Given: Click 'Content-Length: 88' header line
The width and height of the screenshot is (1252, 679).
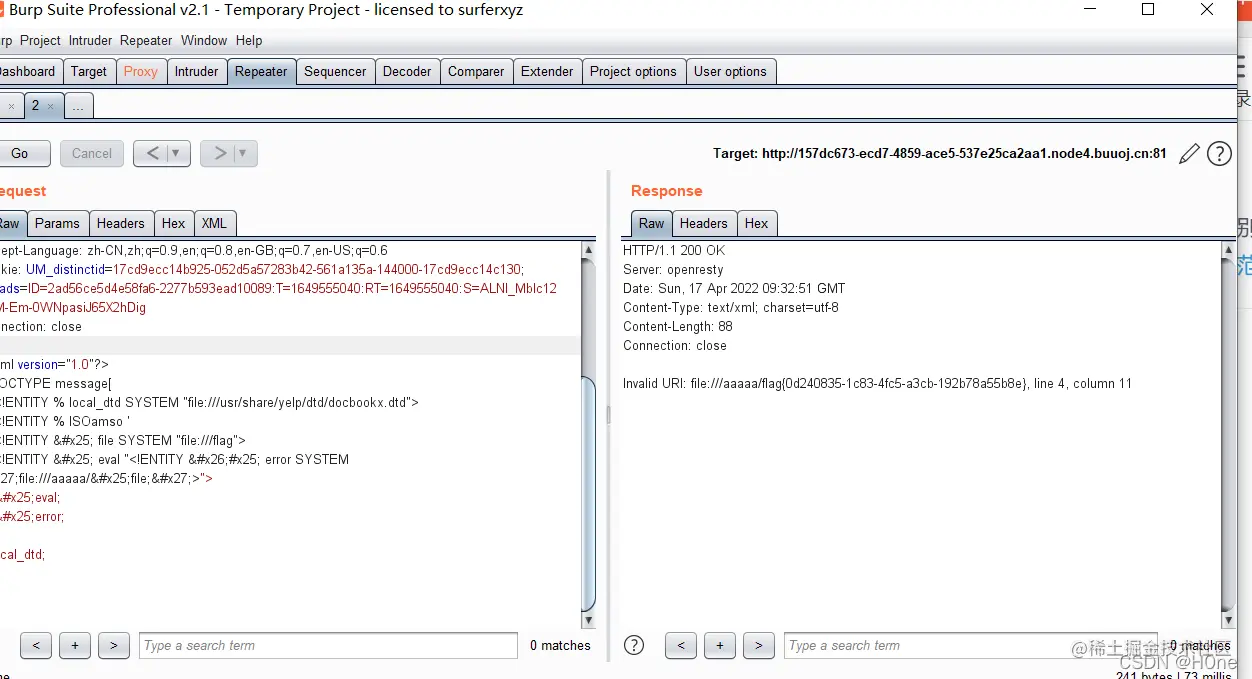Looking at the screenshot, I should pyautogui.click(x=678, y=326).
